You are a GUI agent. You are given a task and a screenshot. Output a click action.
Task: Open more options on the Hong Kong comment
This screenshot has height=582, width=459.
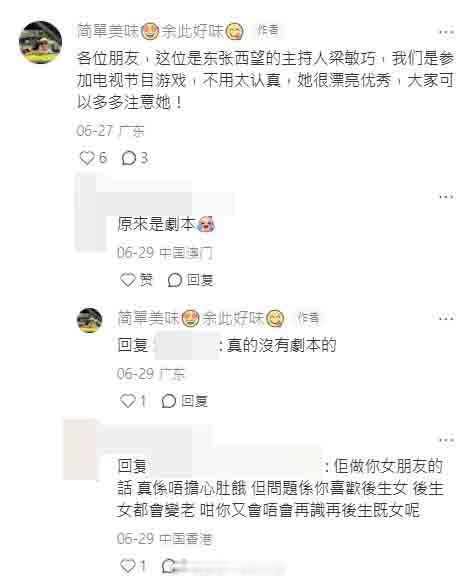pyautogui.click(x=446, y=440)
